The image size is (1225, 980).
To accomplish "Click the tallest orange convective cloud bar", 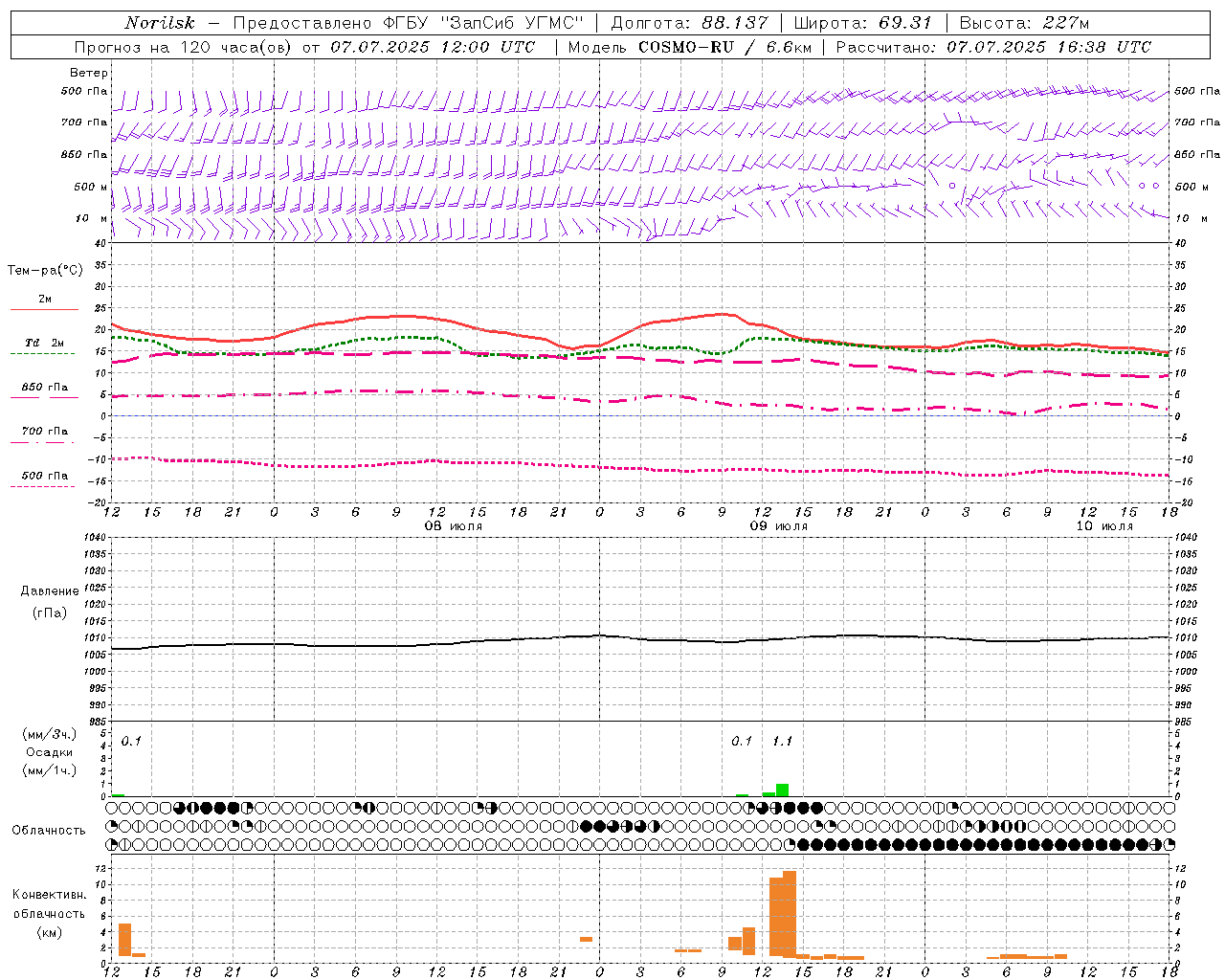I will [790, 914].
